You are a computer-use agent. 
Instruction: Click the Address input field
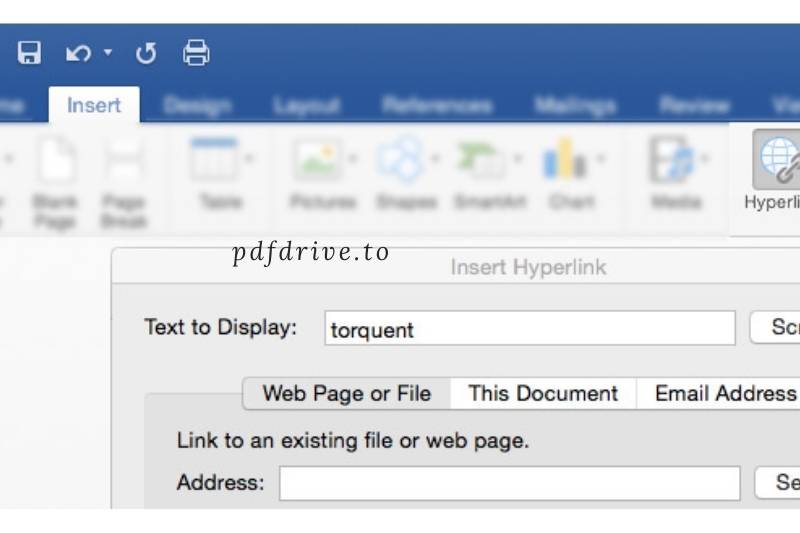point(510,483)
